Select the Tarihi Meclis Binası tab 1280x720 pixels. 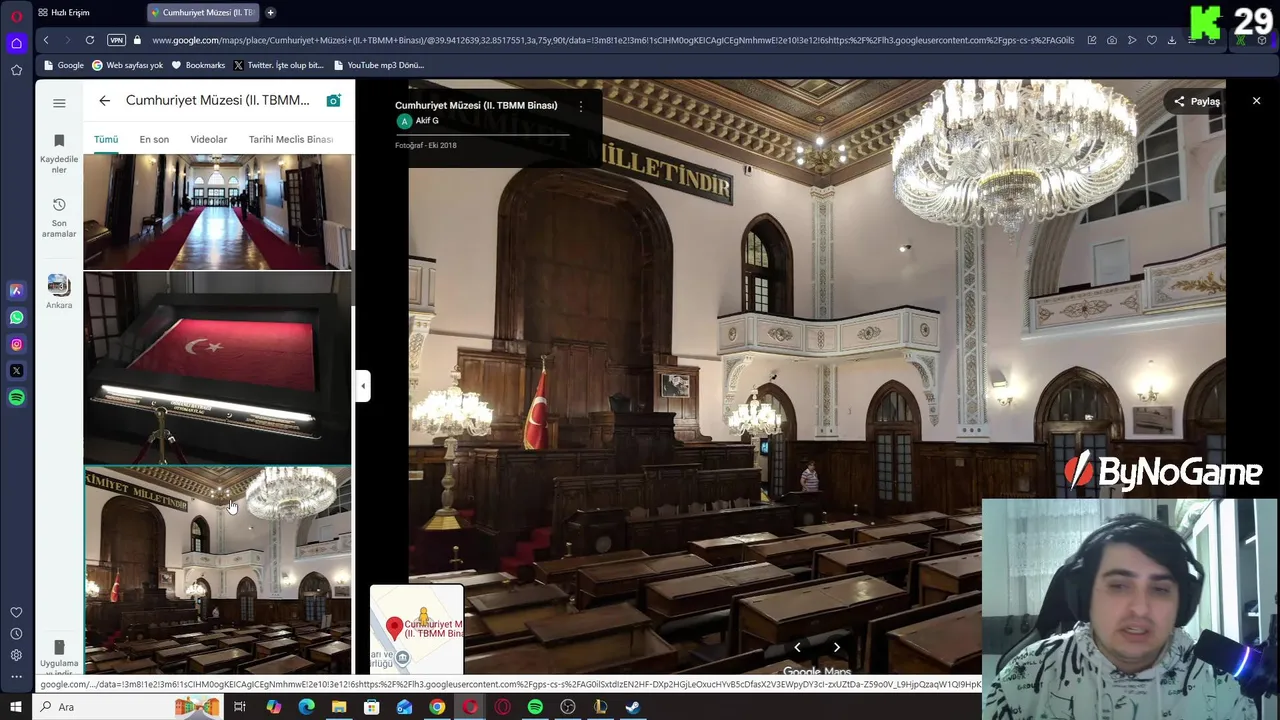291,139
